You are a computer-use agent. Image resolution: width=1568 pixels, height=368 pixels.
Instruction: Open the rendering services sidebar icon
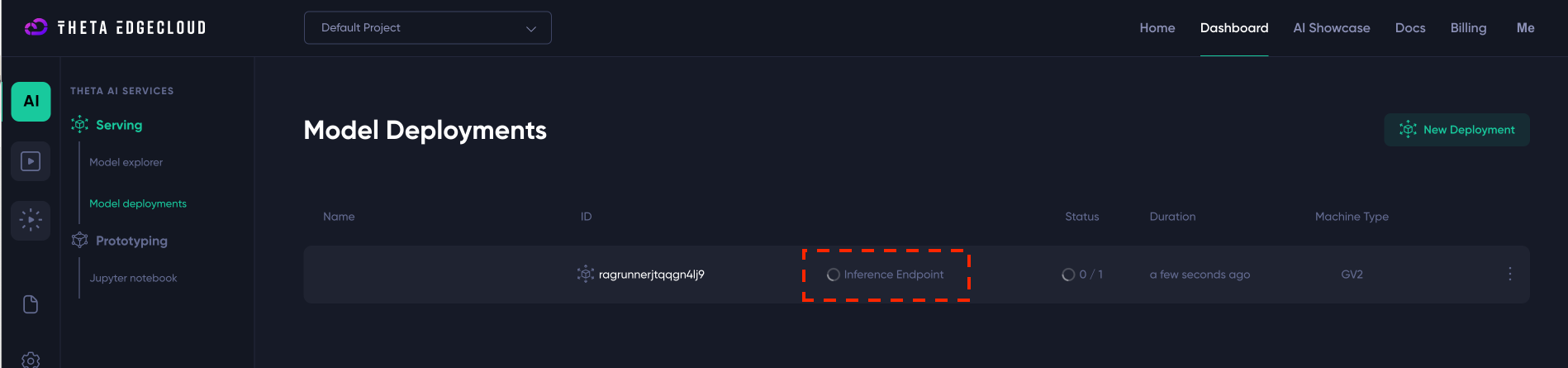[x=31, y=221]
